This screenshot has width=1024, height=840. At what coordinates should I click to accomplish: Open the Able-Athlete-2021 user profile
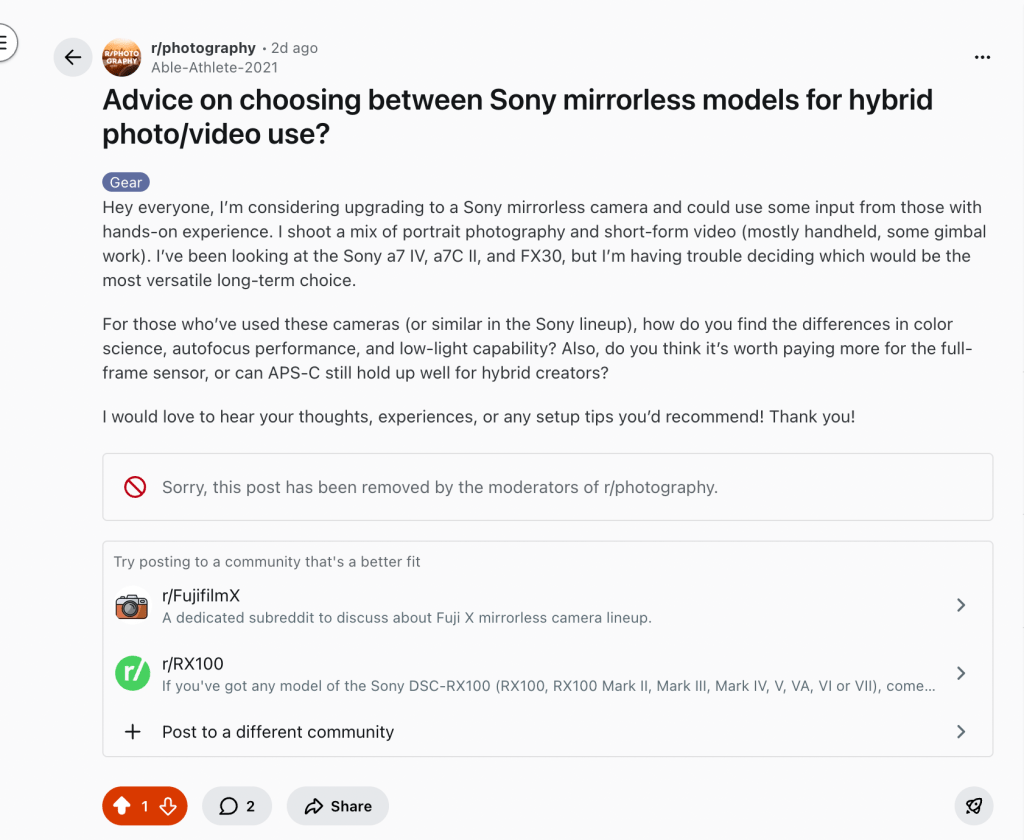214,67
